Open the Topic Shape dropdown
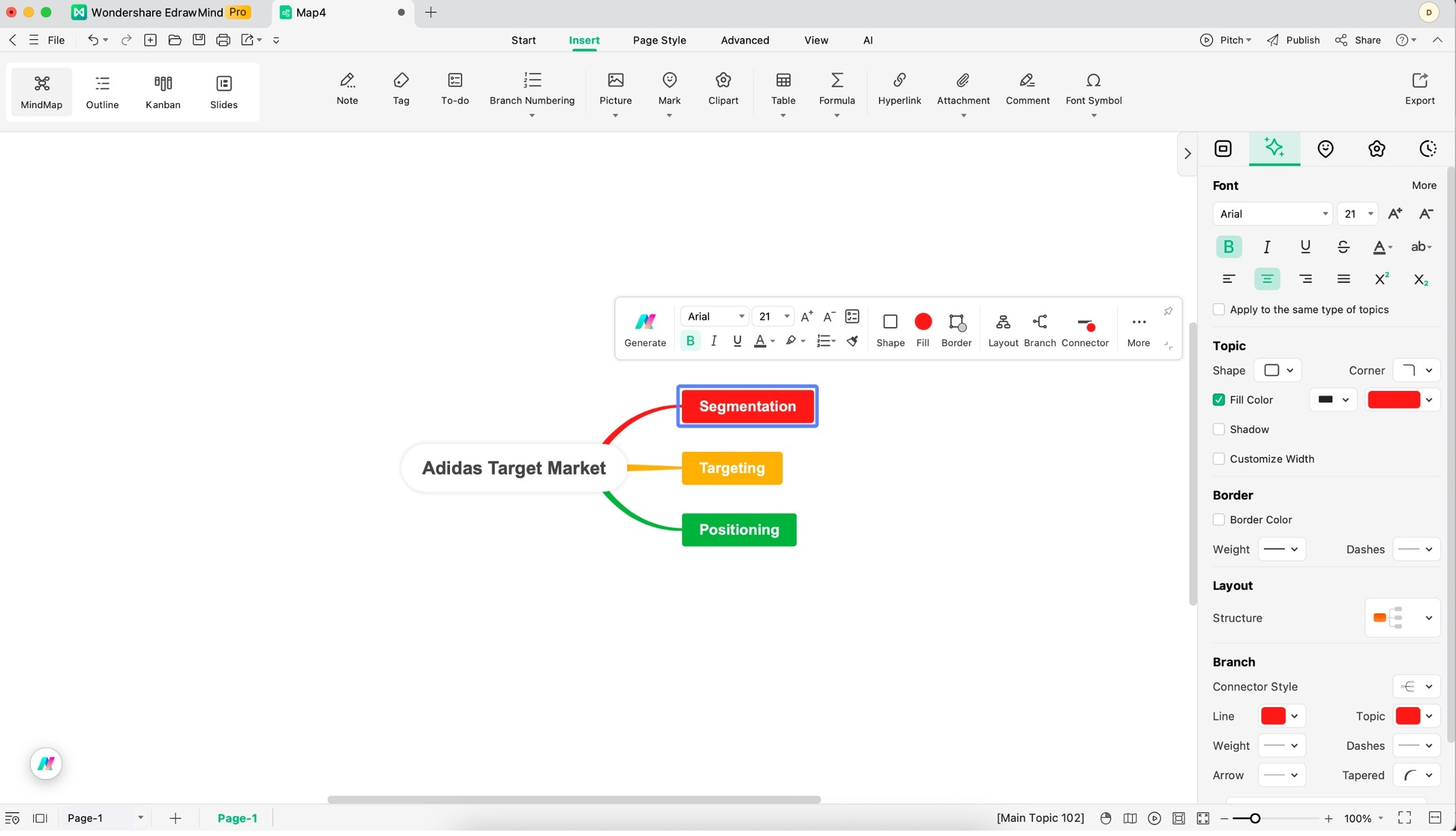1456x836 pixels. point(1277,370)
